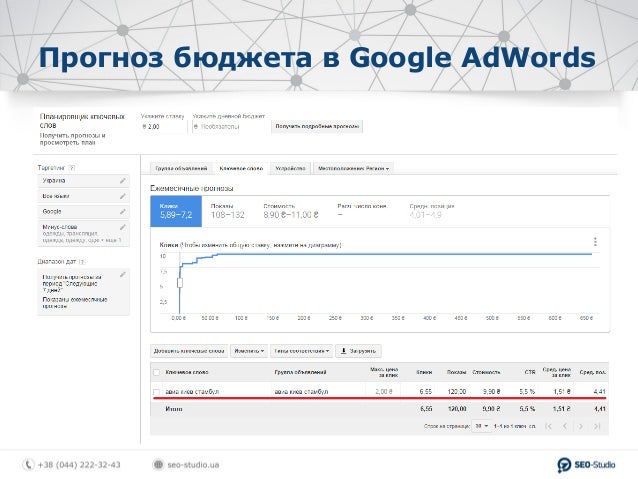Viewport: 638px width, 479px height.
Task: Click the Клики column header
Action: pyautogui.click(x=424, y=372)
